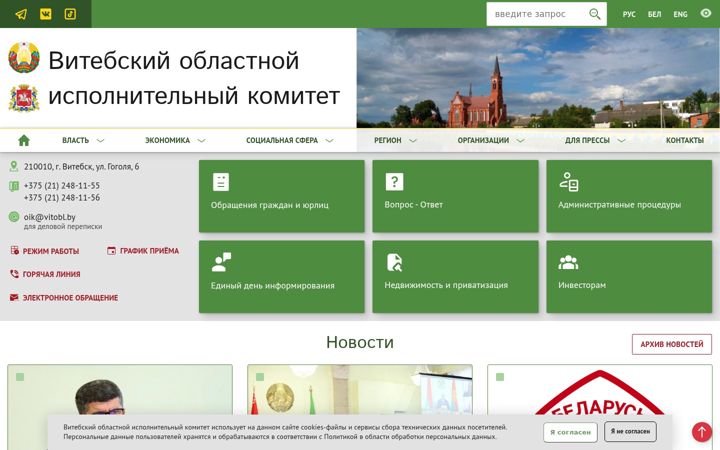Open Вопрос - Ответ label
Viewport: 720px width, 450px height.
pyautogui.click(x=414, y=205)
